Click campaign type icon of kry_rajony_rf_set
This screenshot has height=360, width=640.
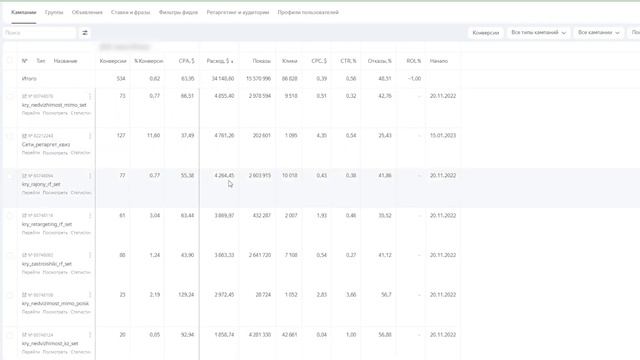(24, 176)
